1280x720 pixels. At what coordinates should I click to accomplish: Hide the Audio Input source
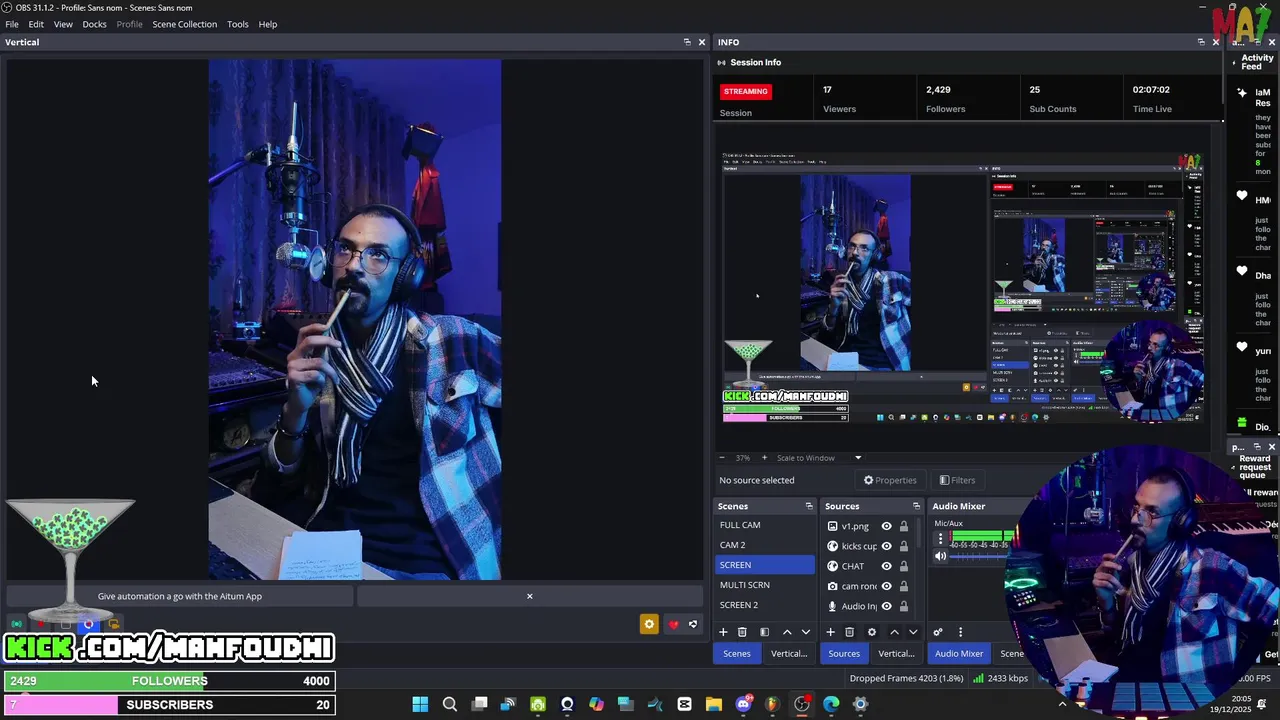pyautogui.click(x=886, y=606)
